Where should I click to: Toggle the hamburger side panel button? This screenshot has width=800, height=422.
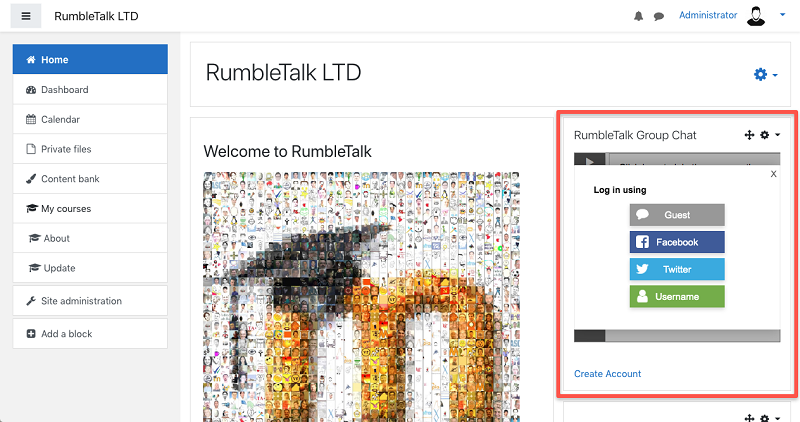(x=26, y=16)
